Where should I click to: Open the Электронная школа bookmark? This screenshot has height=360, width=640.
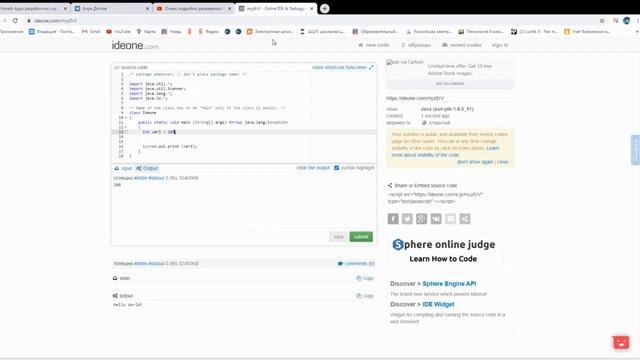point(270,31)
